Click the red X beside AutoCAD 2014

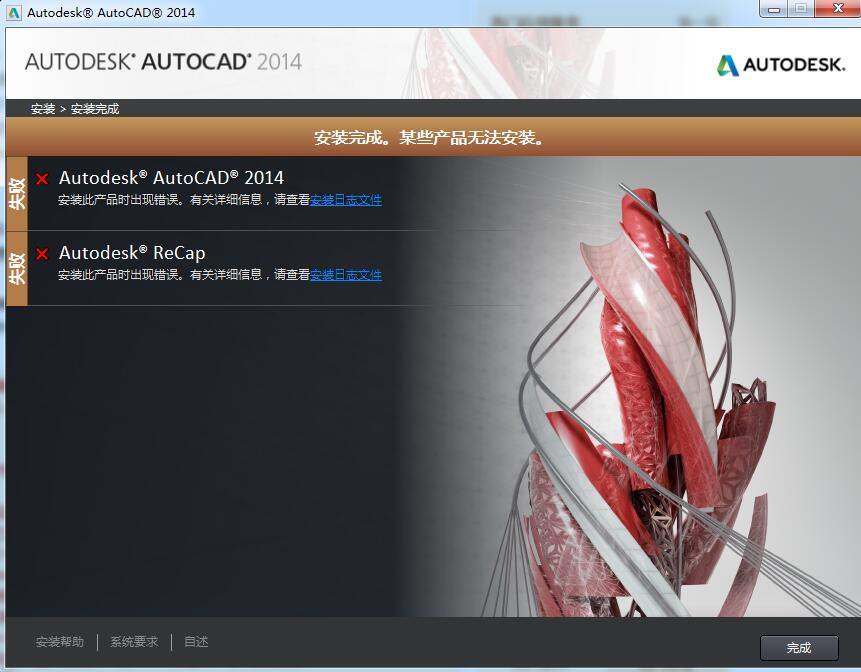[42, 178]
